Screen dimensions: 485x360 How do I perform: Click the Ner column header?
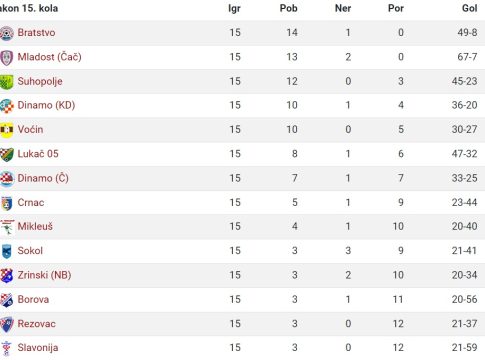coord(343,8)
